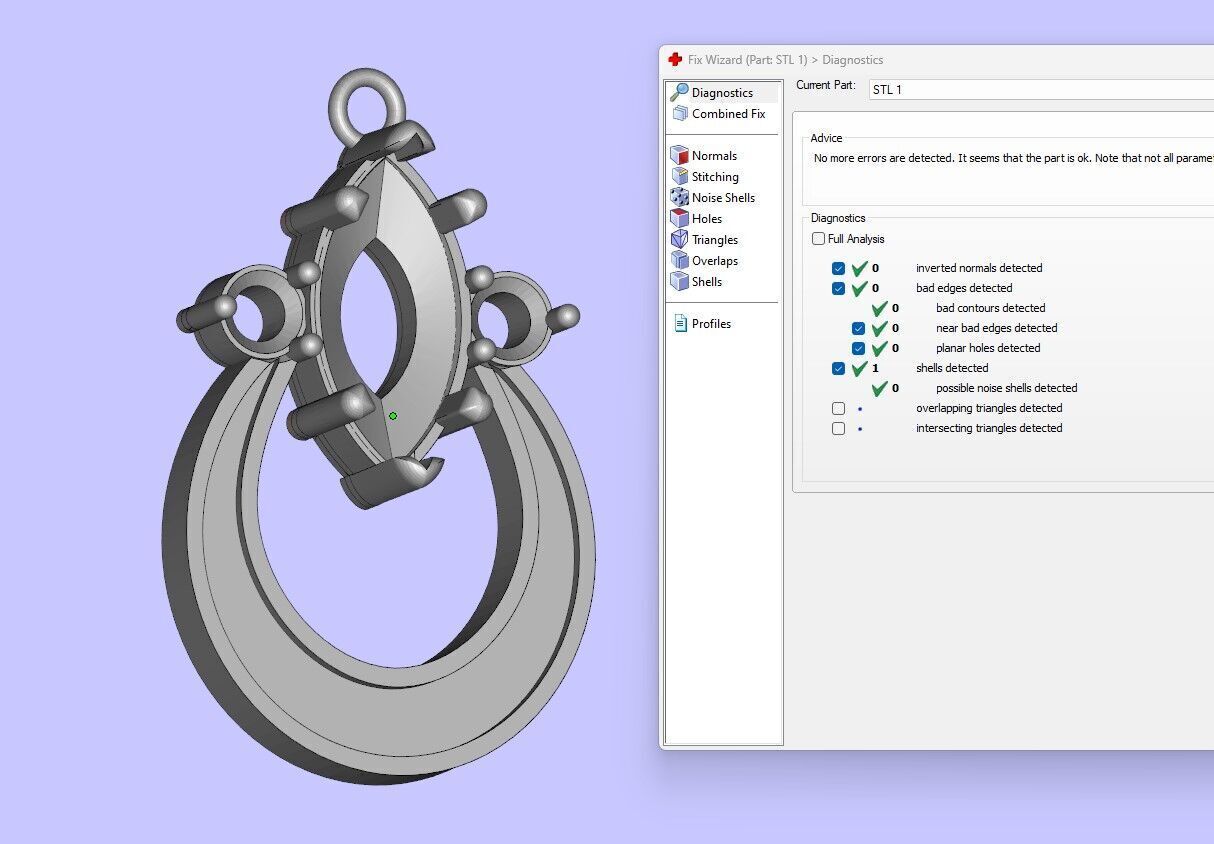
Task: Click the 'possible noise shells detected' text
Action: pyautogui.click(x=1006, y=388)
